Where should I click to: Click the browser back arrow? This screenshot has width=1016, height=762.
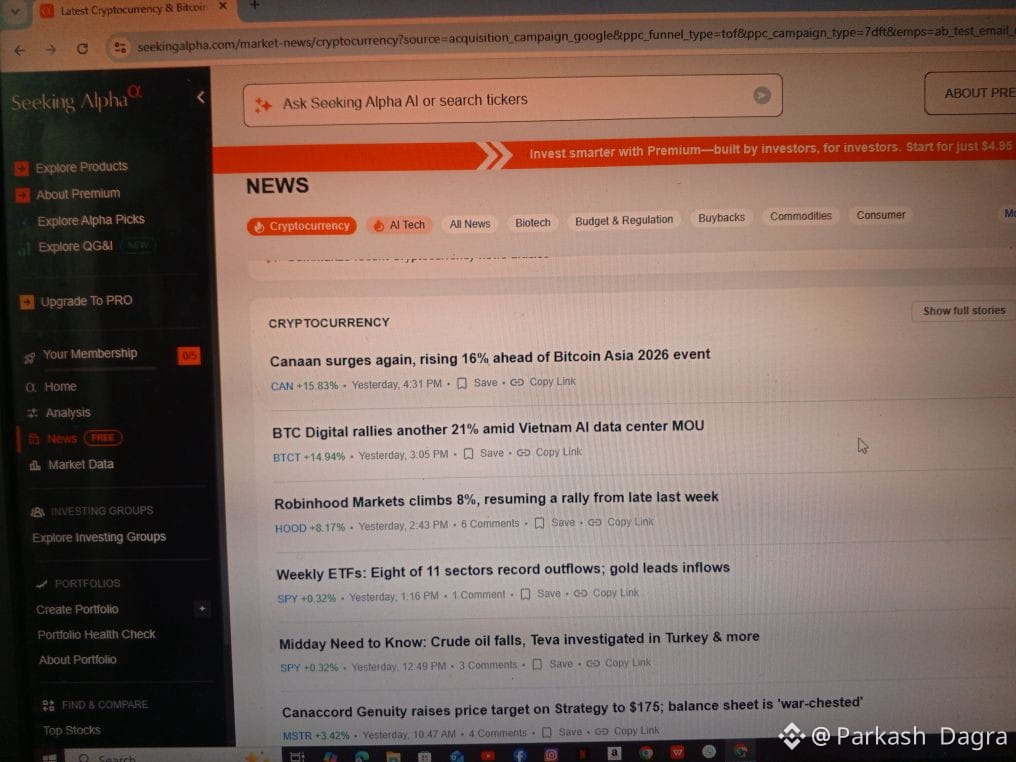(19, 50)
